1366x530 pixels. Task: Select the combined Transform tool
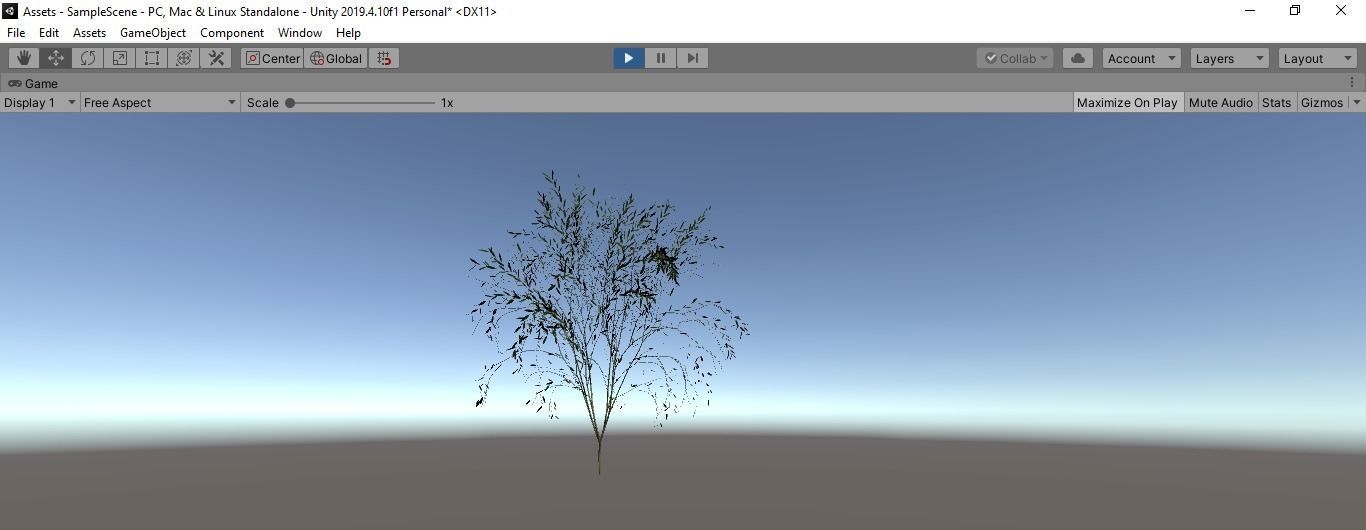click(x=184, y=58)
